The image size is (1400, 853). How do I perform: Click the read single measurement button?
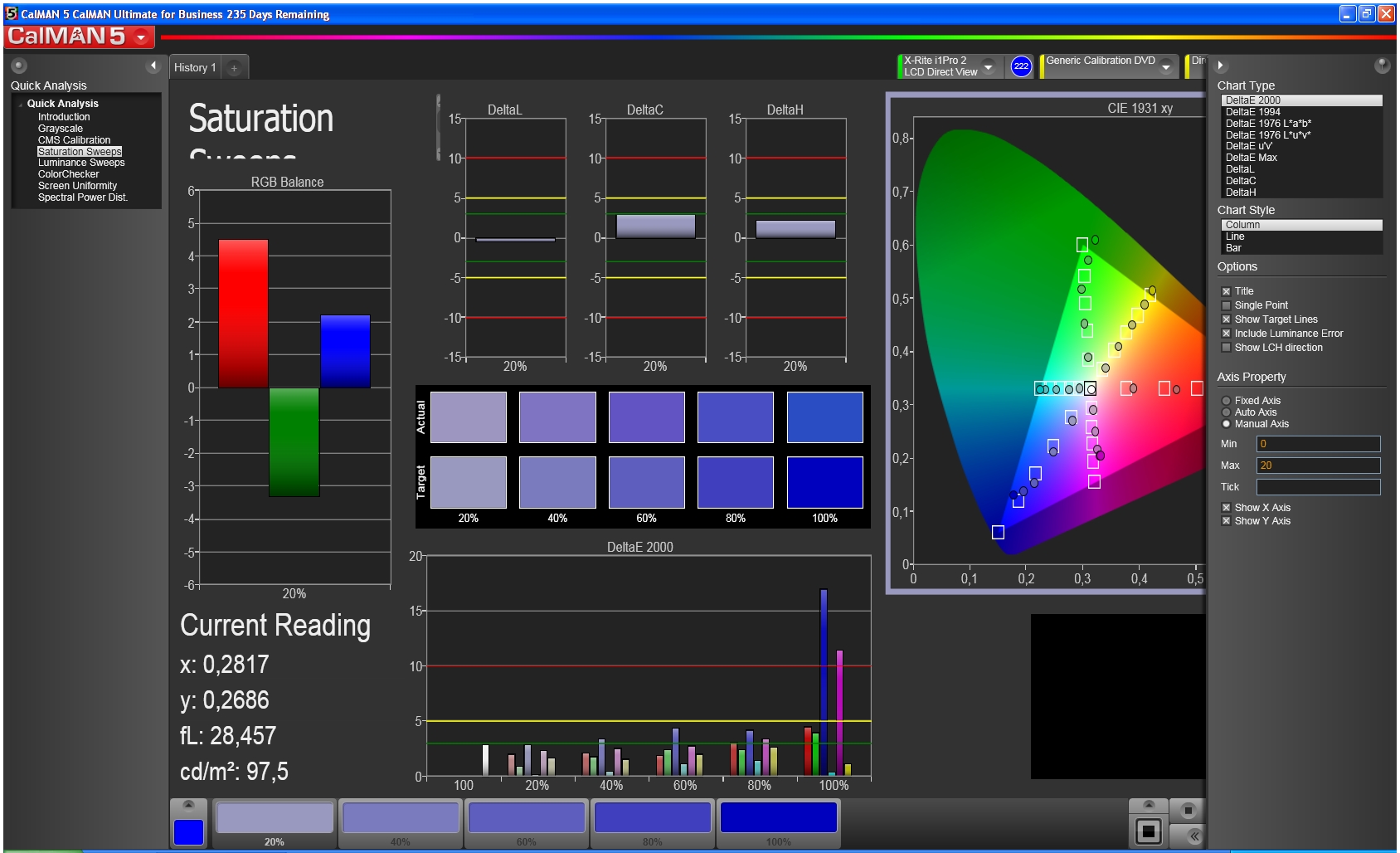1149,831
